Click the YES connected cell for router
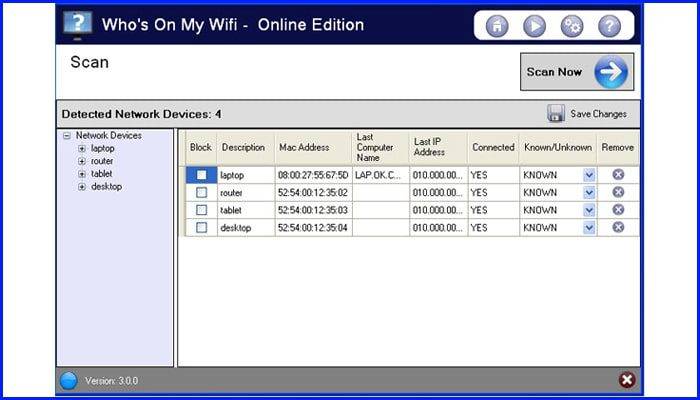This screenshot has height=400, width=700. click(x=493, y=192)
